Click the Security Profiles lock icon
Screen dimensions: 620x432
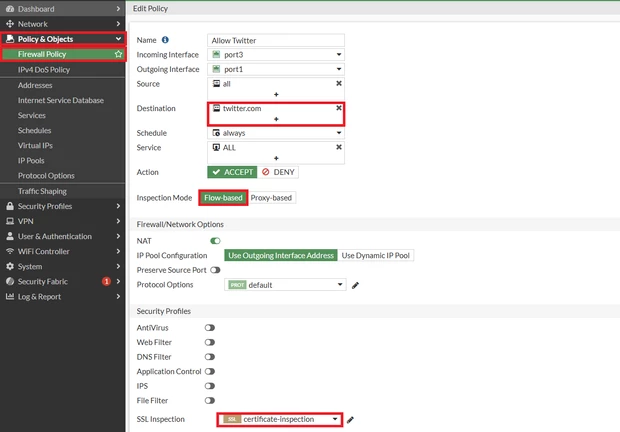pos(10,206)
